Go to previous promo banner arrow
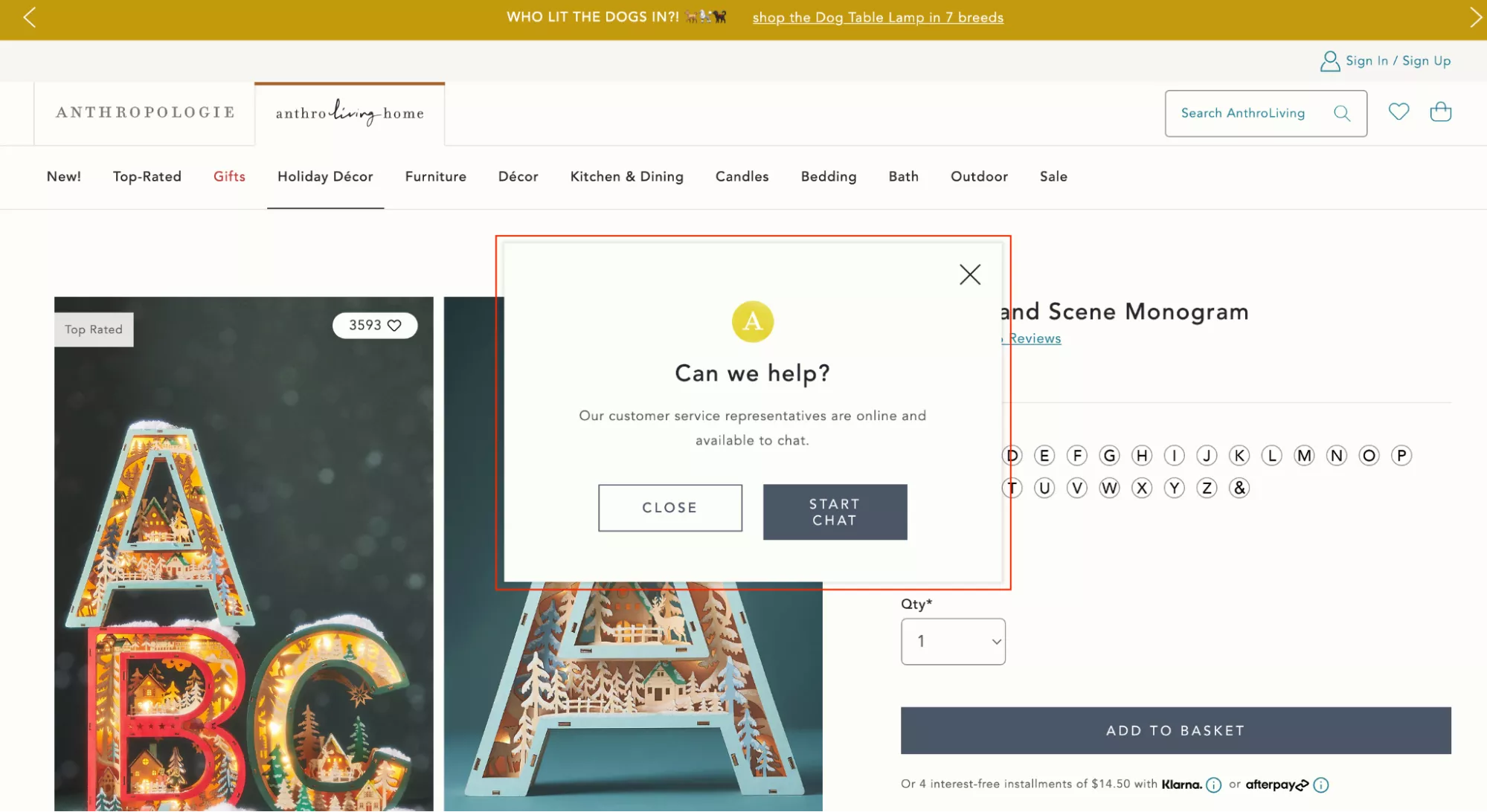This screenshot has height=812, width=1487. [x=29, y=17]
